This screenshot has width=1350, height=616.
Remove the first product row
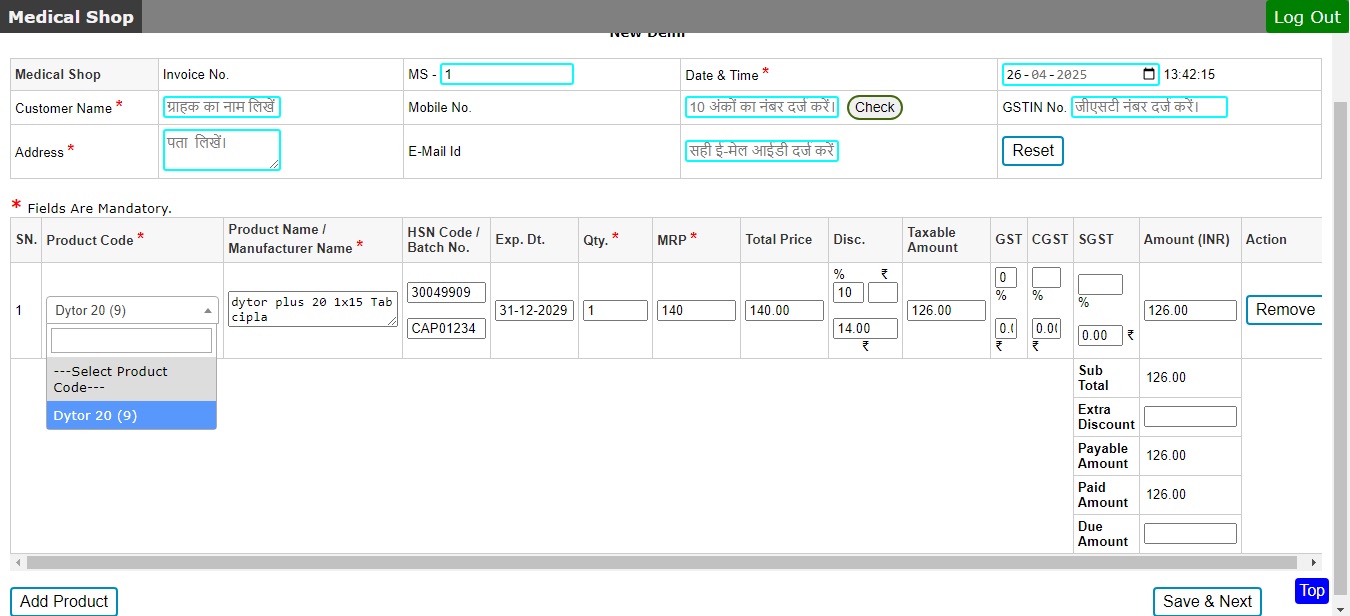(1284, 310)
